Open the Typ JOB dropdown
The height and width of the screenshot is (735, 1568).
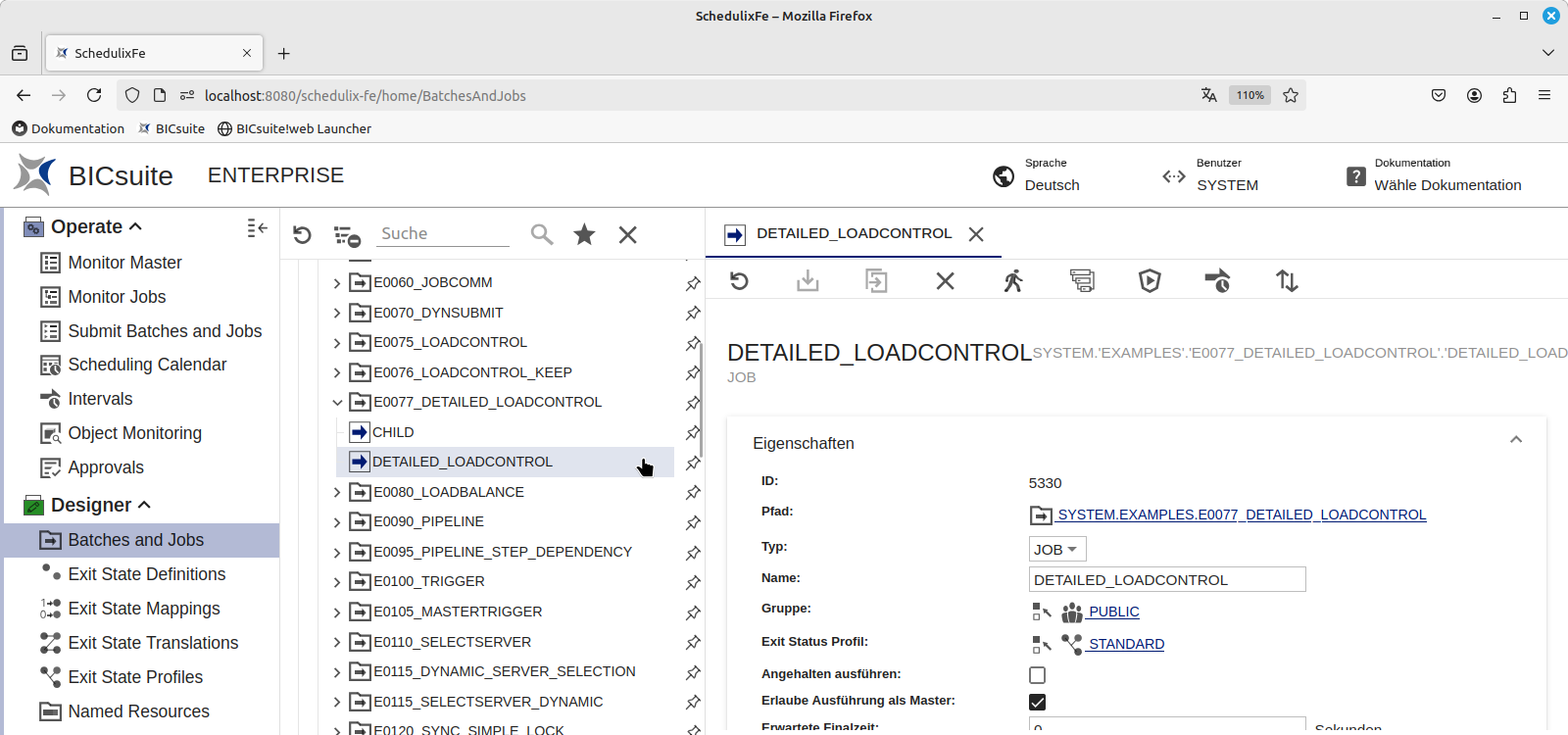pos(1056,550)
